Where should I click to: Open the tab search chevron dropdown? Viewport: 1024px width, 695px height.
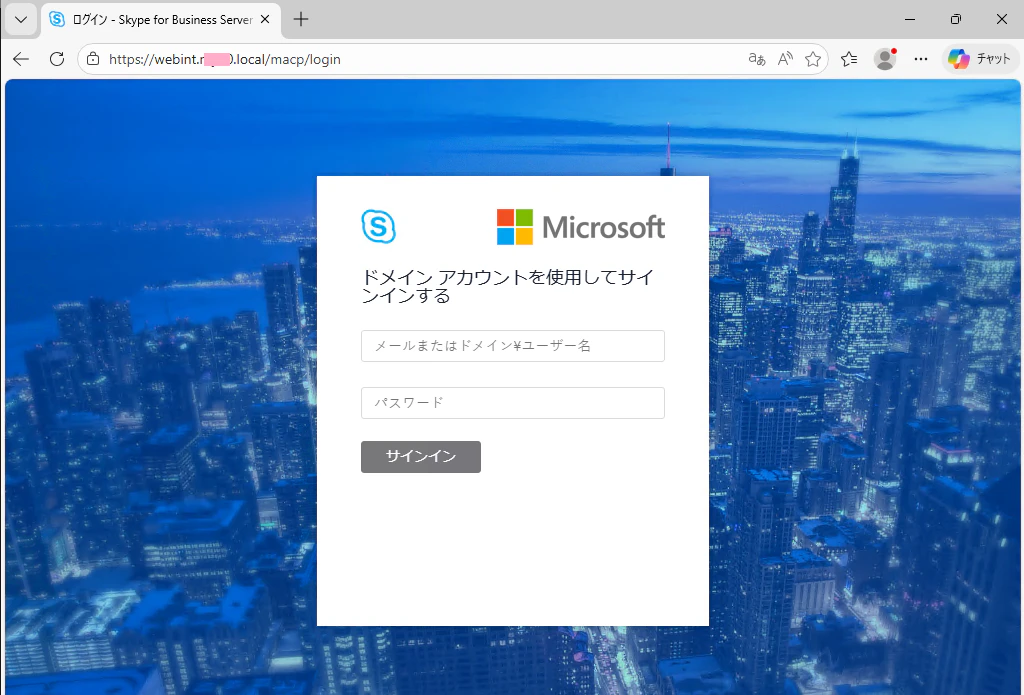click(x=21, y=20)
